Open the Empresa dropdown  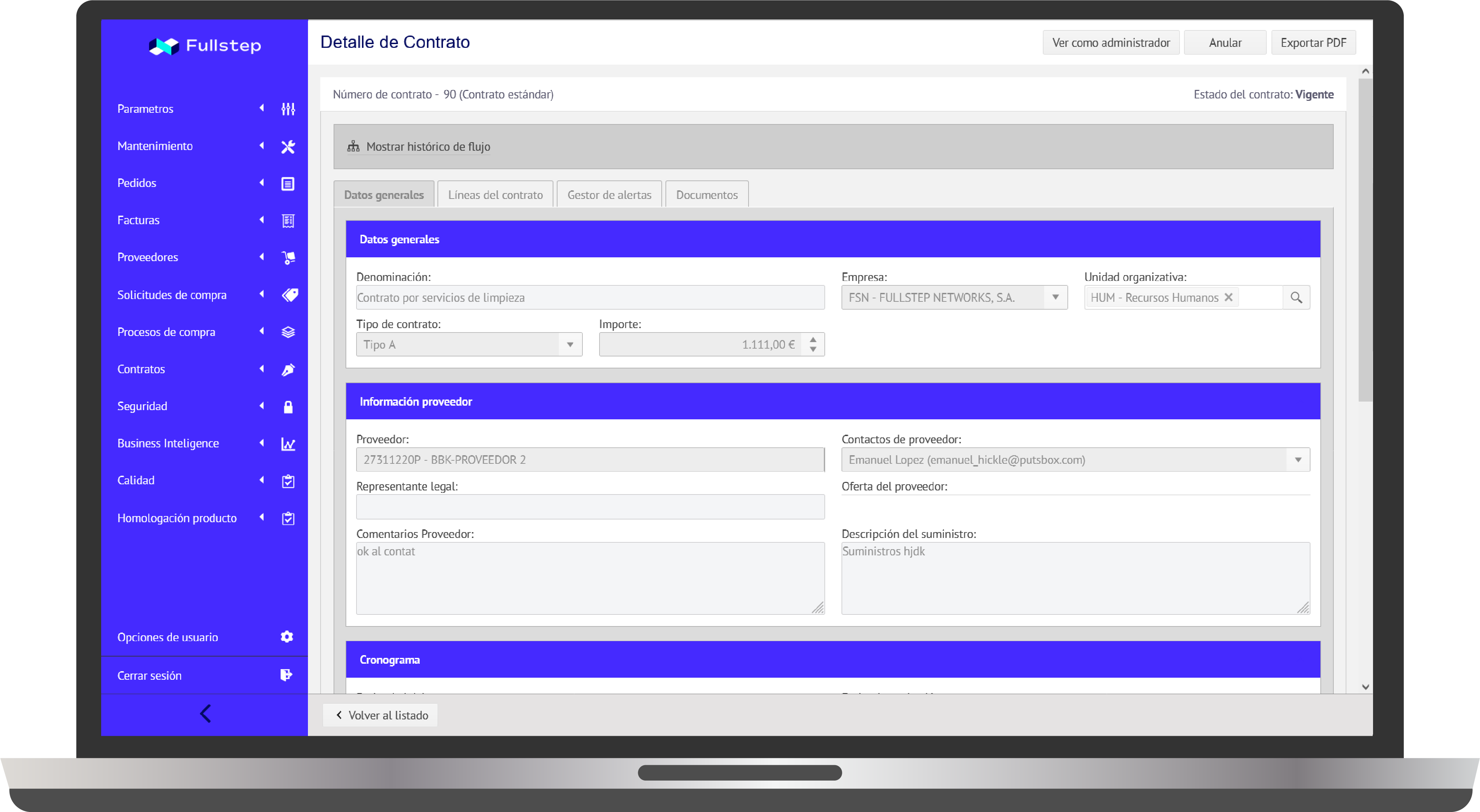(x=1055, y=297)
